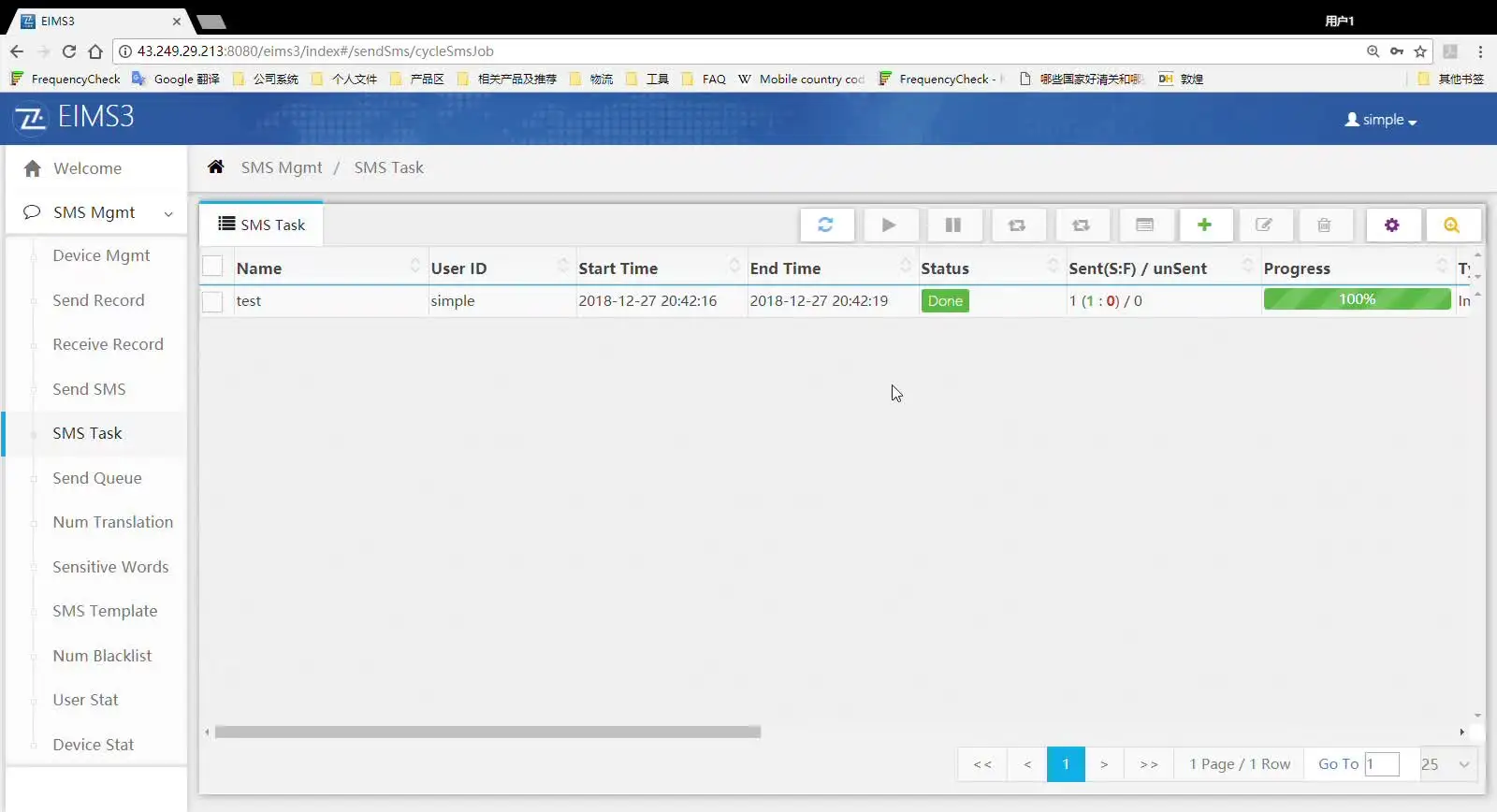Open the list detail view icon in the toolbar
Image resolution: width=1497 pixels, height=812 pixels.
(x=1144, y=225)
